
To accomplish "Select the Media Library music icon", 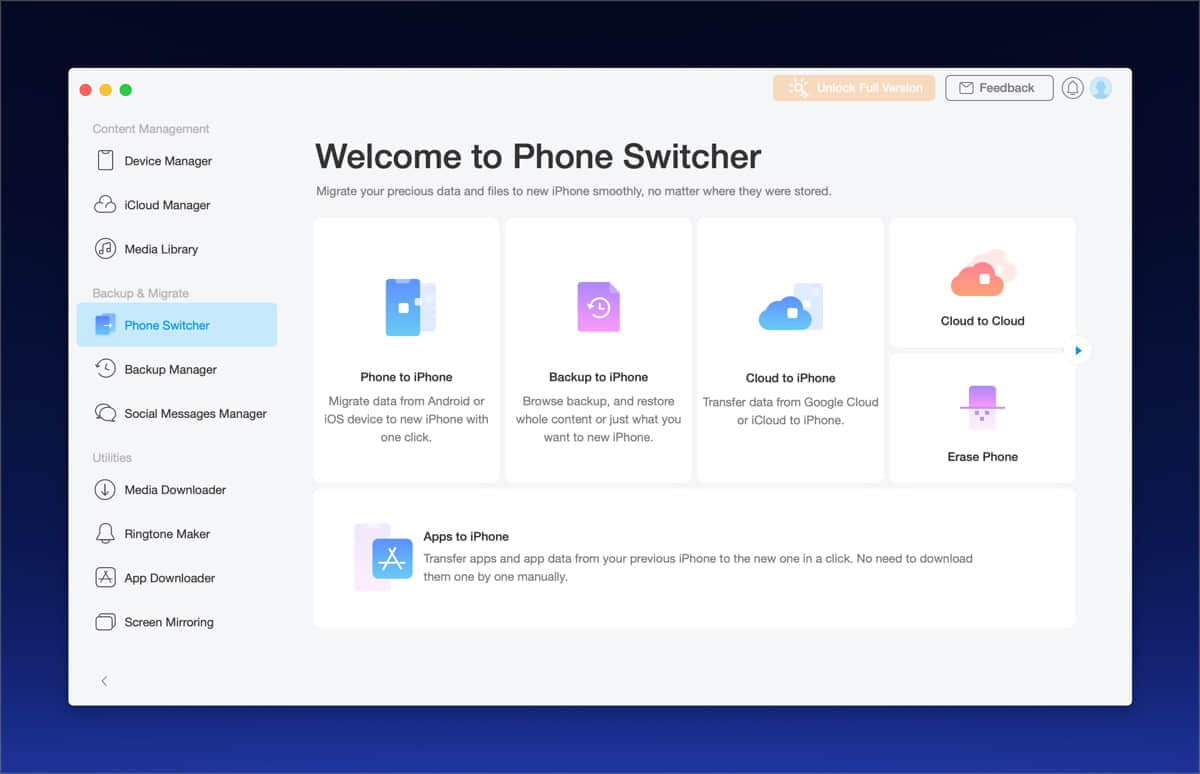I will (105, 249).
